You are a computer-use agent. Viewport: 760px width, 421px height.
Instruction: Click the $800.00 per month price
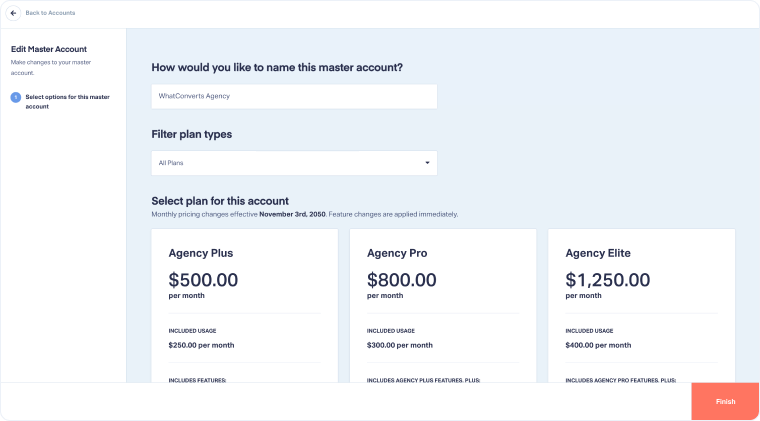[402, 280]
